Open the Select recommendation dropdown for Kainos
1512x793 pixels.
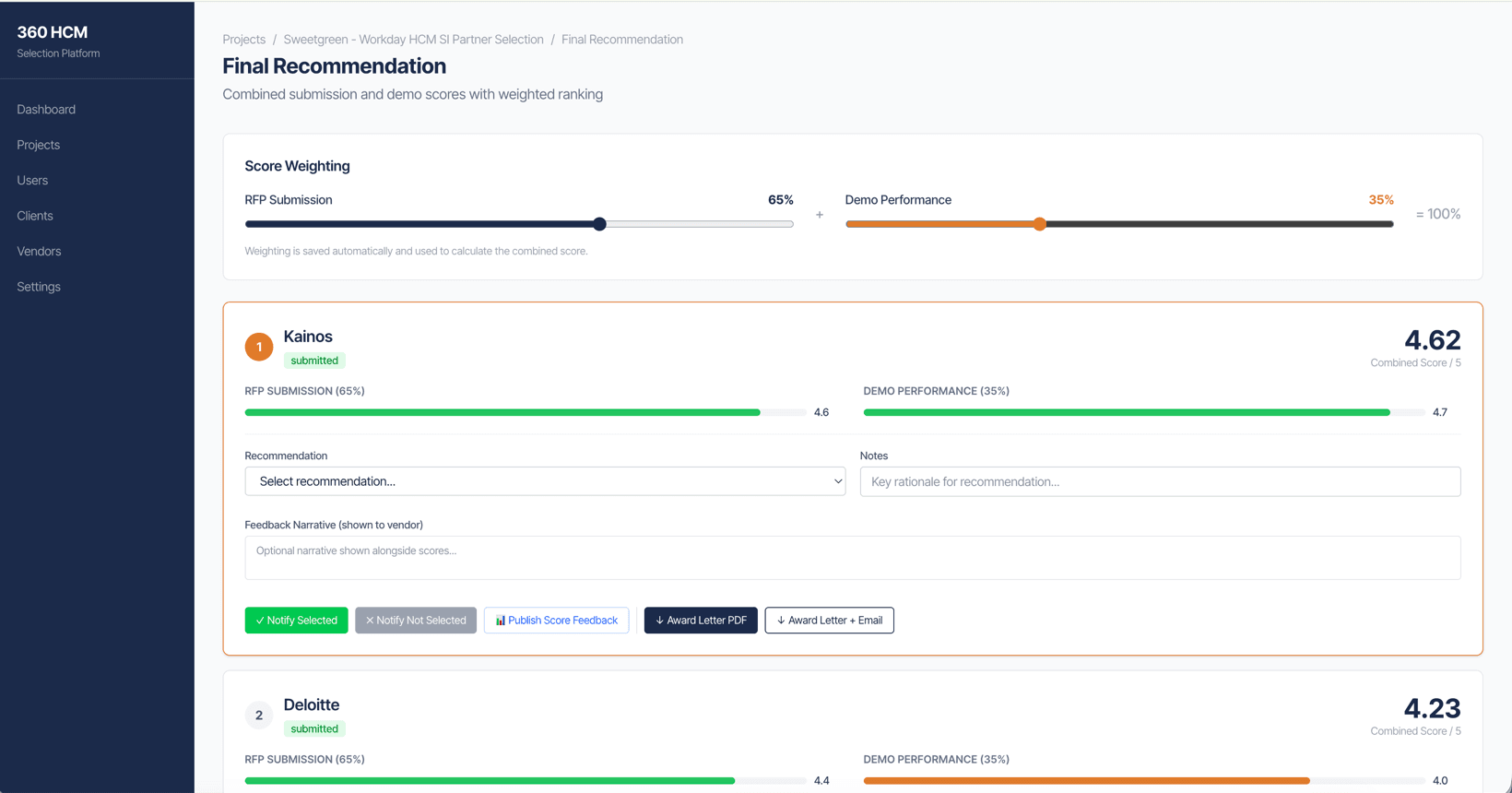[545, 481]
